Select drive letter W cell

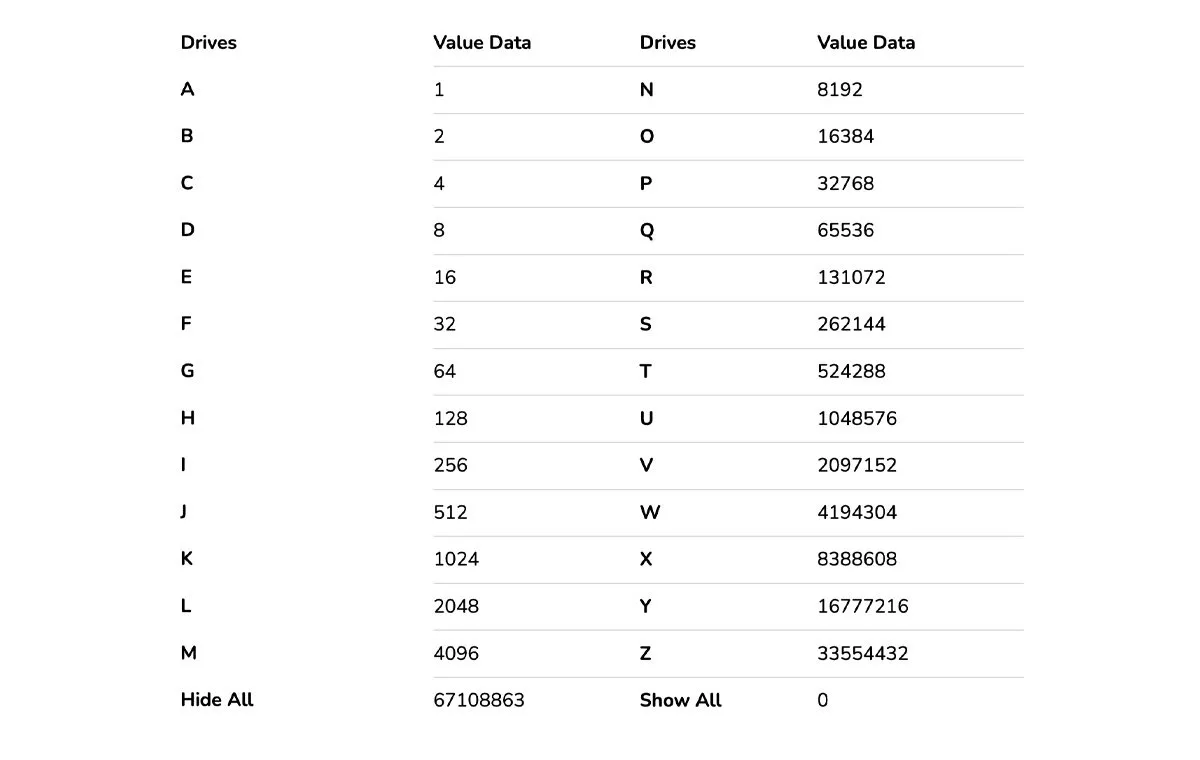pyautogui.click(x=650, y=513)
